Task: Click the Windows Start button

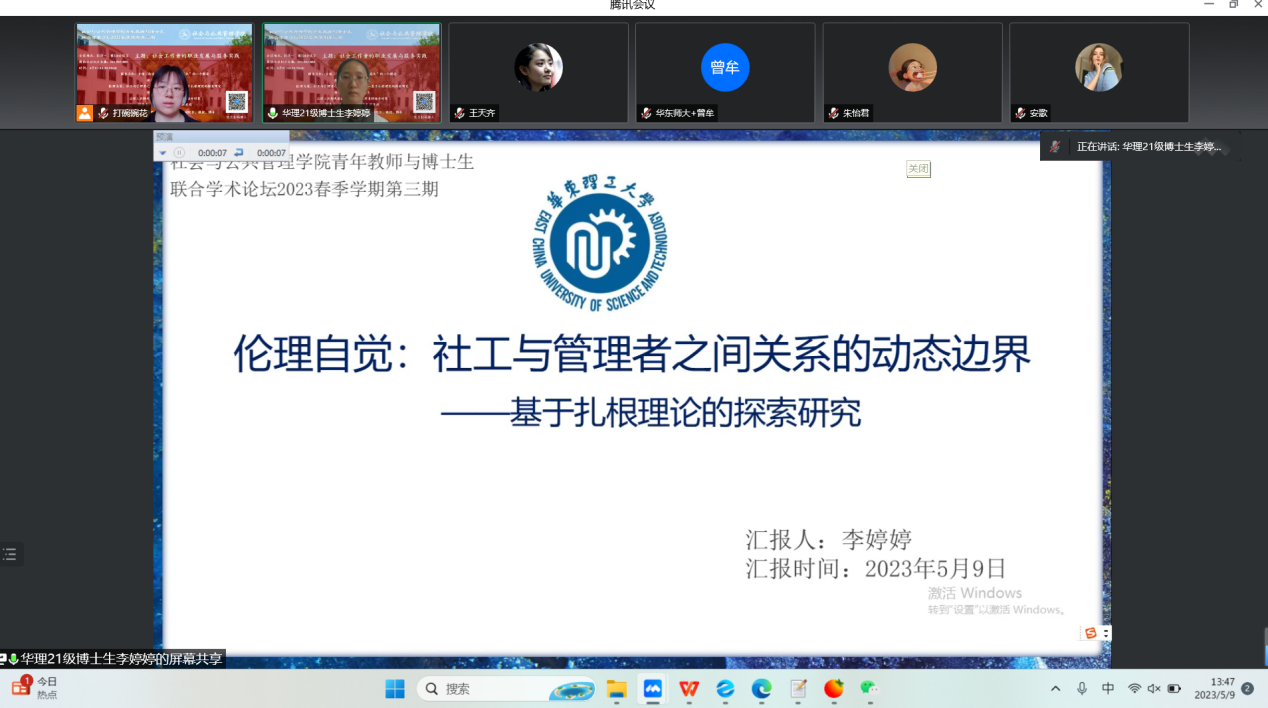Action: [x=395, y=689]
